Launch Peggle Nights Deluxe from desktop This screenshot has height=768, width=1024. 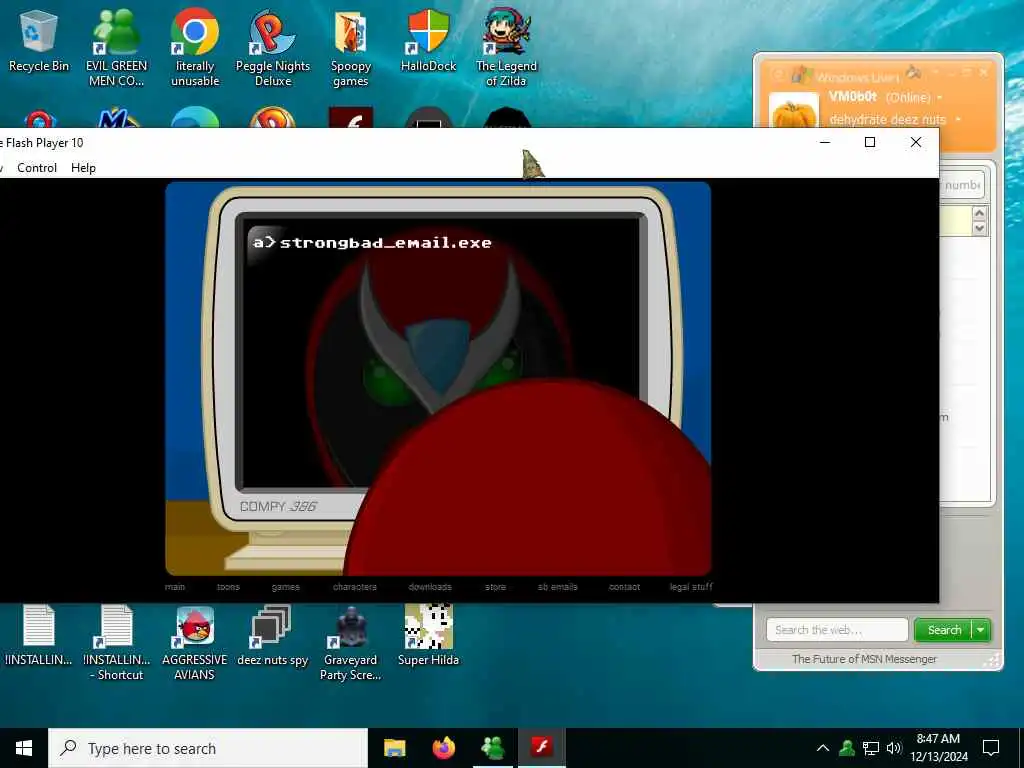pos(273,47)
